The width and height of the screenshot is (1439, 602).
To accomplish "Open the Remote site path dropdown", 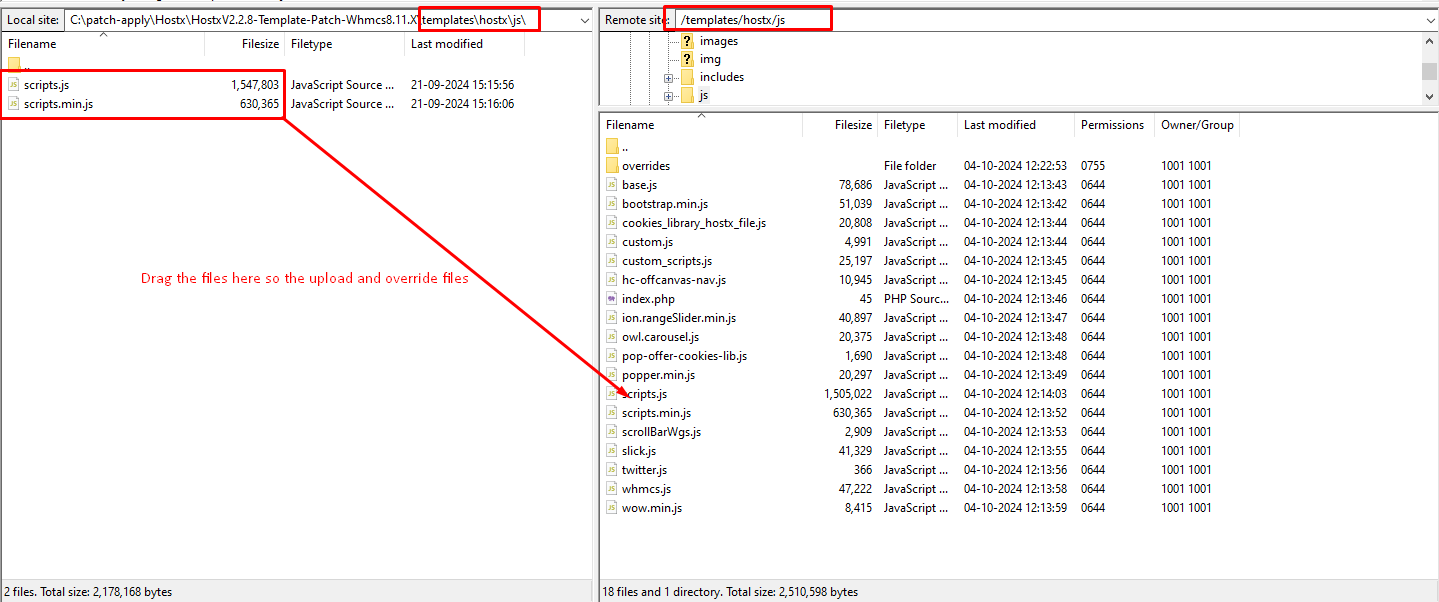I will click(x=1431, y=20).
